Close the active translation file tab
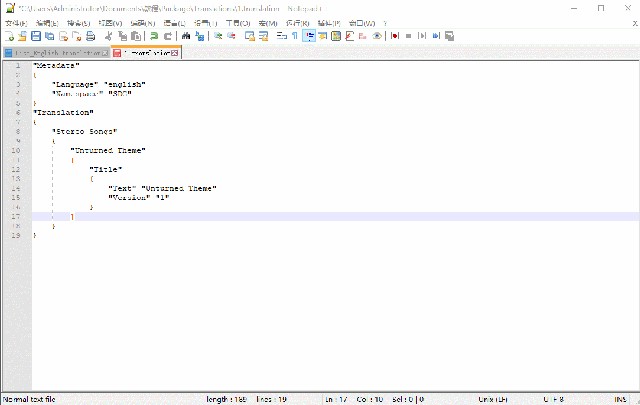640x405 pixels. tap(175, 52)
